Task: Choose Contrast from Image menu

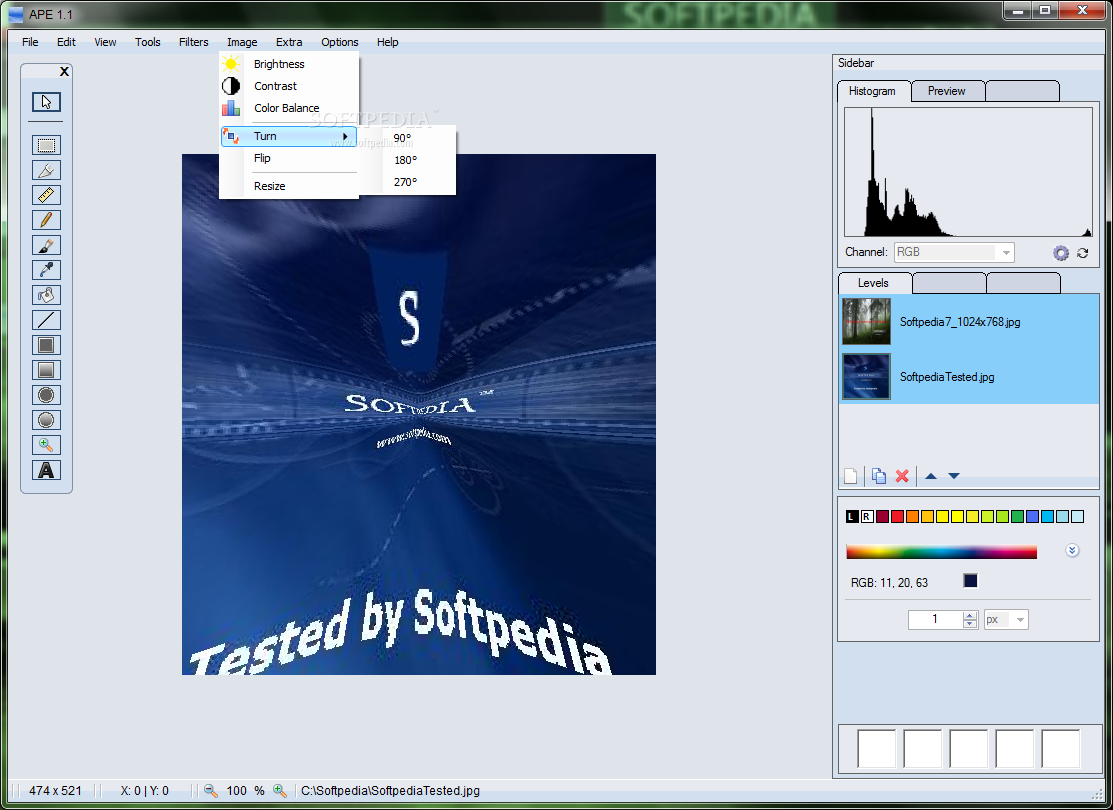Action: [x=289, y=86]
